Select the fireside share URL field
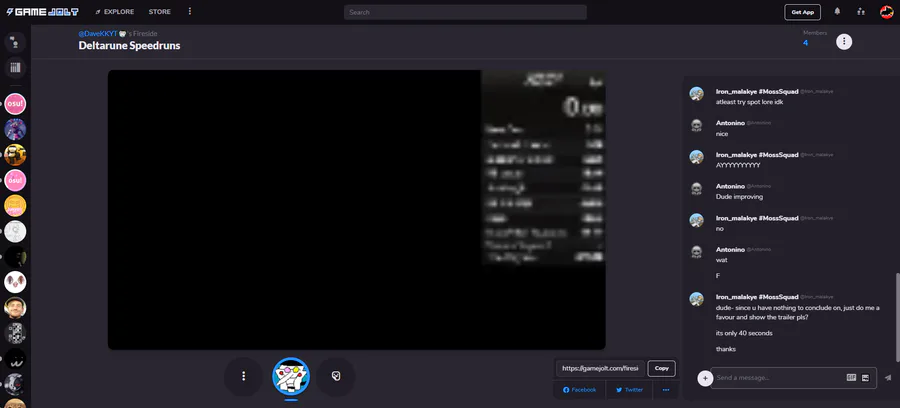The height and width of the screenshot is (408, 900). coord(600,368)
